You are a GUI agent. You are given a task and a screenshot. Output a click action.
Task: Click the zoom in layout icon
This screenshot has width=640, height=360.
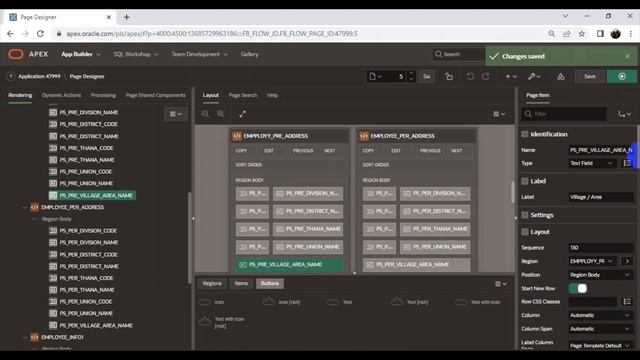[220, 114]
